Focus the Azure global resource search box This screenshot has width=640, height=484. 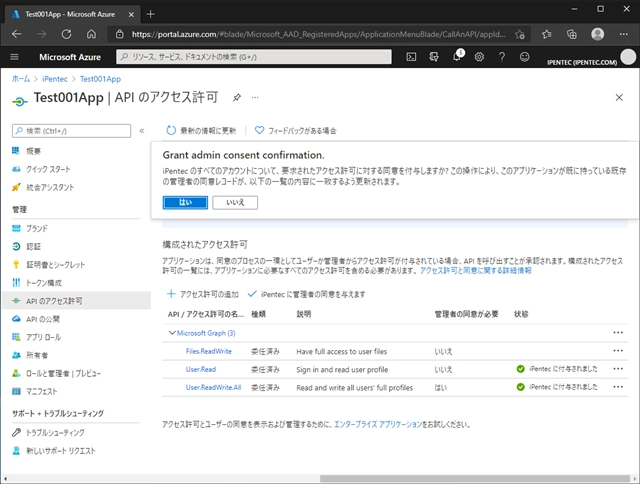point(254,57)
